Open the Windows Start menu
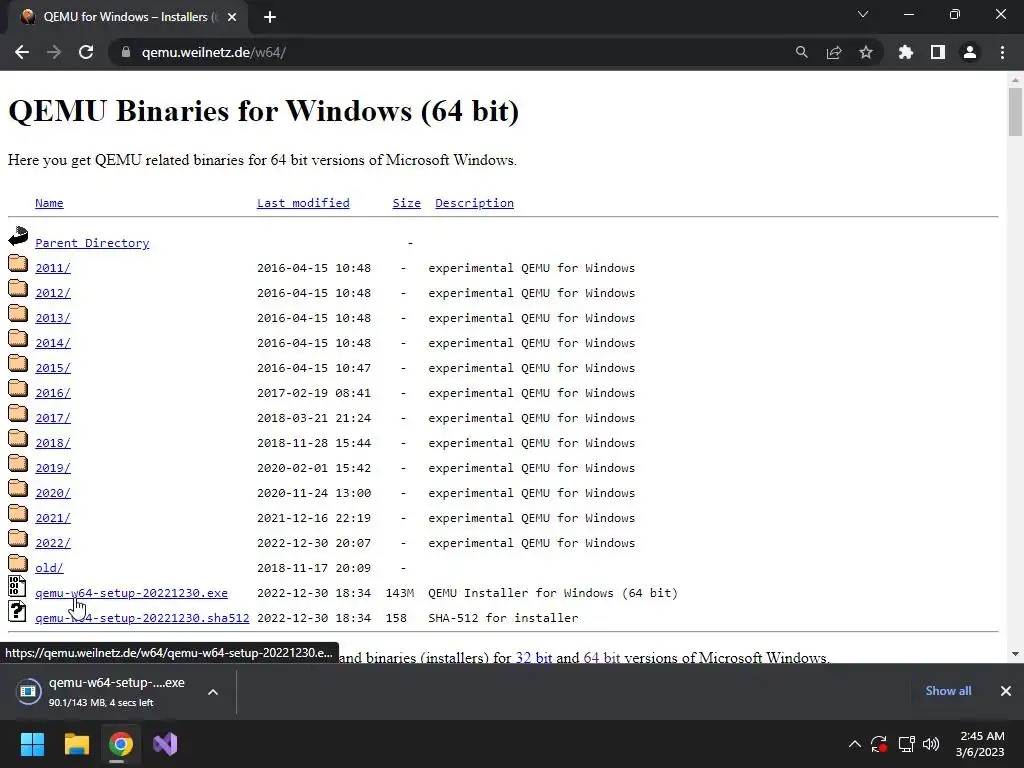 (32, 744)
